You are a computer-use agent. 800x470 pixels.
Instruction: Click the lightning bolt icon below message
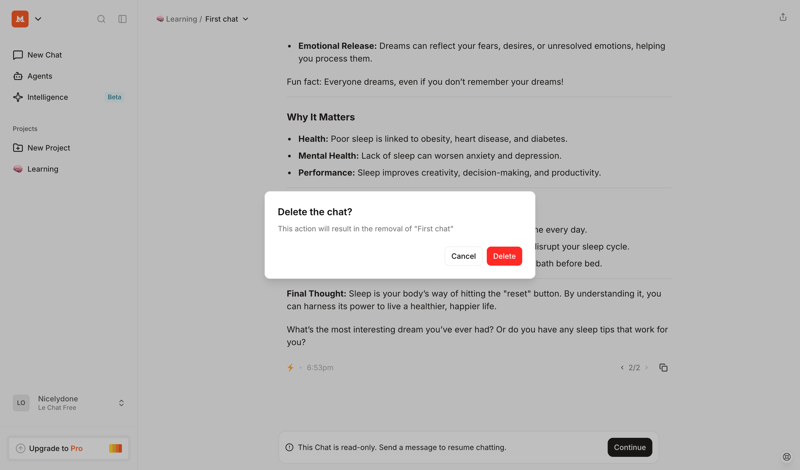(x=291, y=368)
